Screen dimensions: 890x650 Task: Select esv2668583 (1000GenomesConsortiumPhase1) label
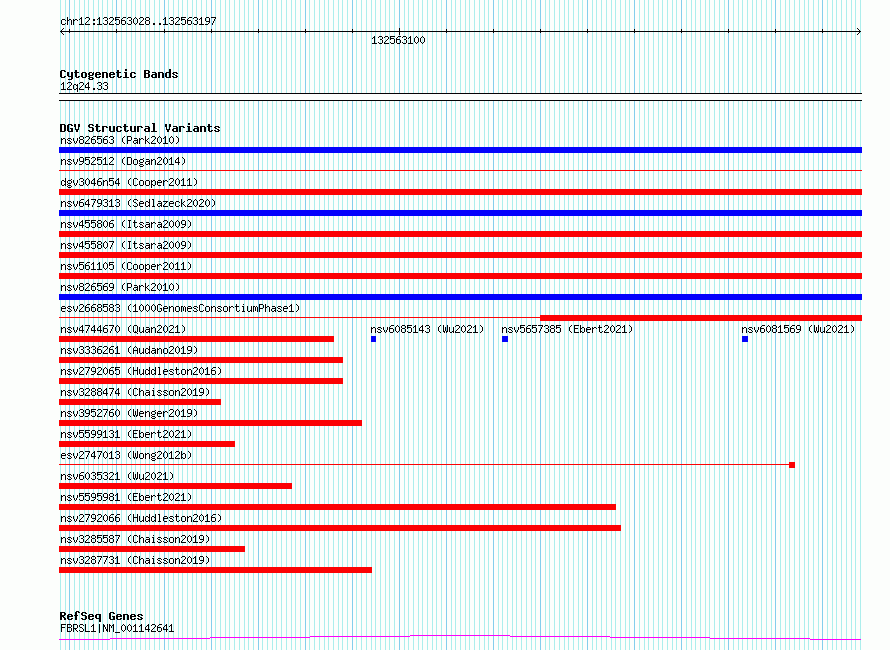(x=180, y=308)
